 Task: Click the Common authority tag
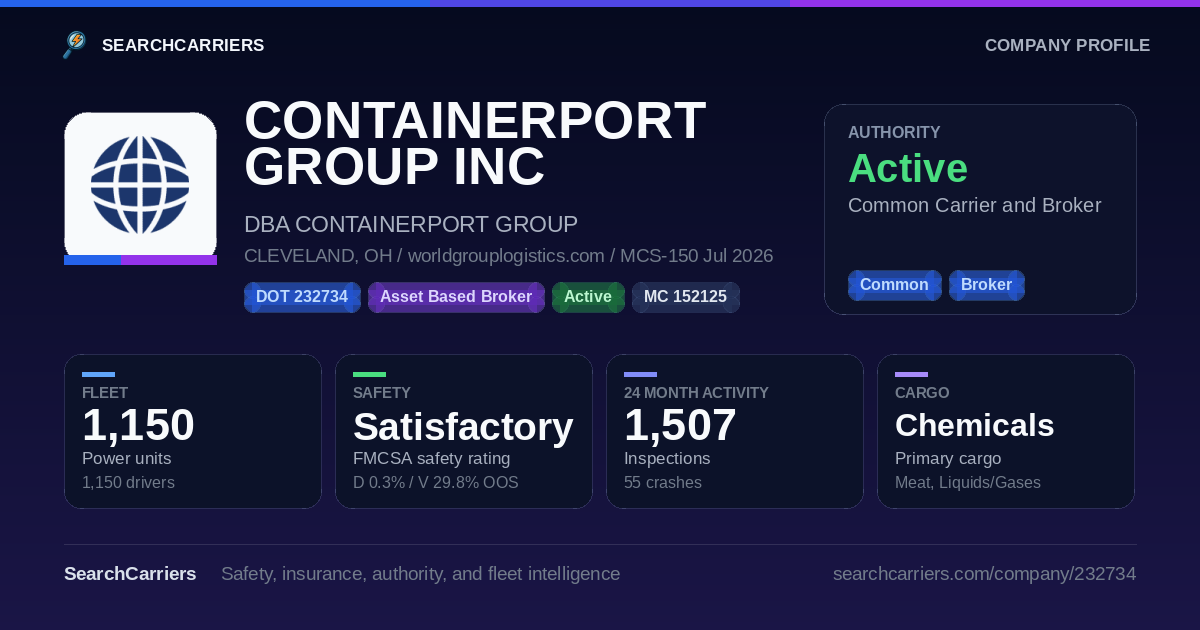click(894, 285)
